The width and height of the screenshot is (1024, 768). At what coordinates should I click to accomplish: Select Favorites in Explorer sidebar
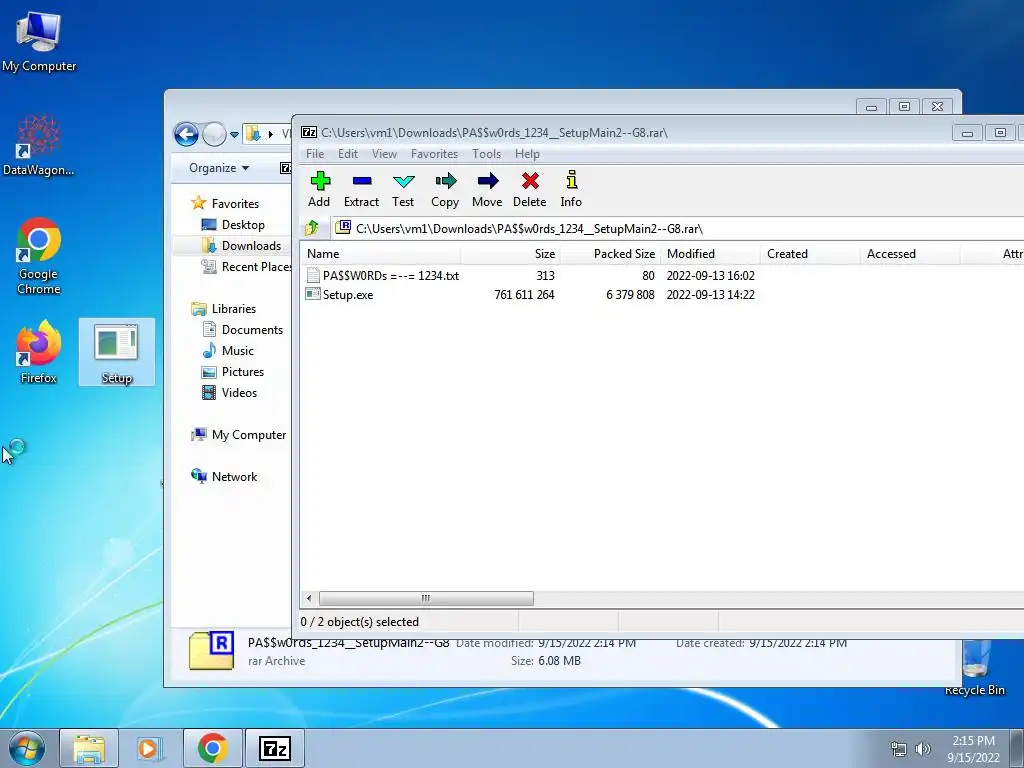point(225,203)
